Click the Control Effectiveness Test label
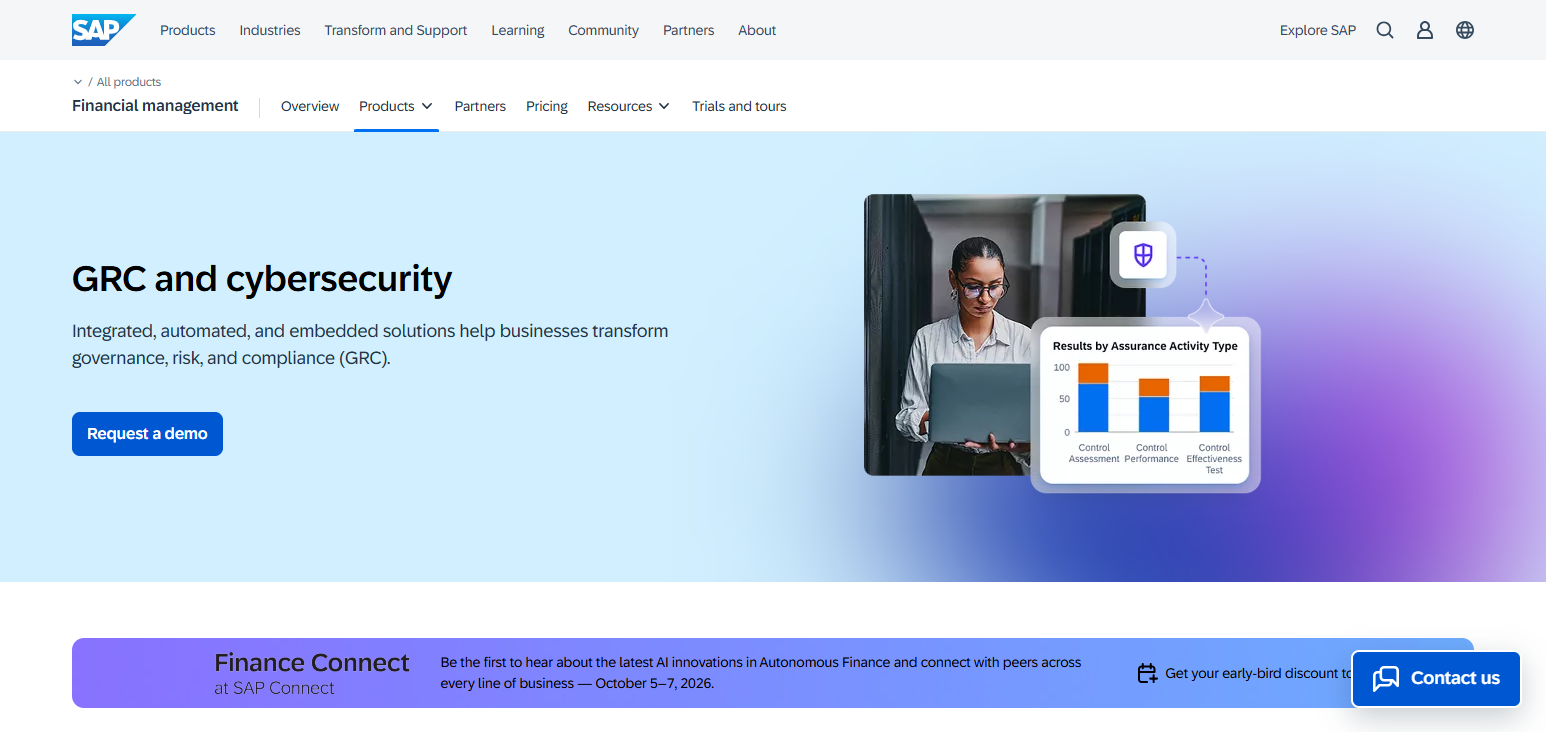Viewport: 1546px width, 732px height. pos(1214,459)
